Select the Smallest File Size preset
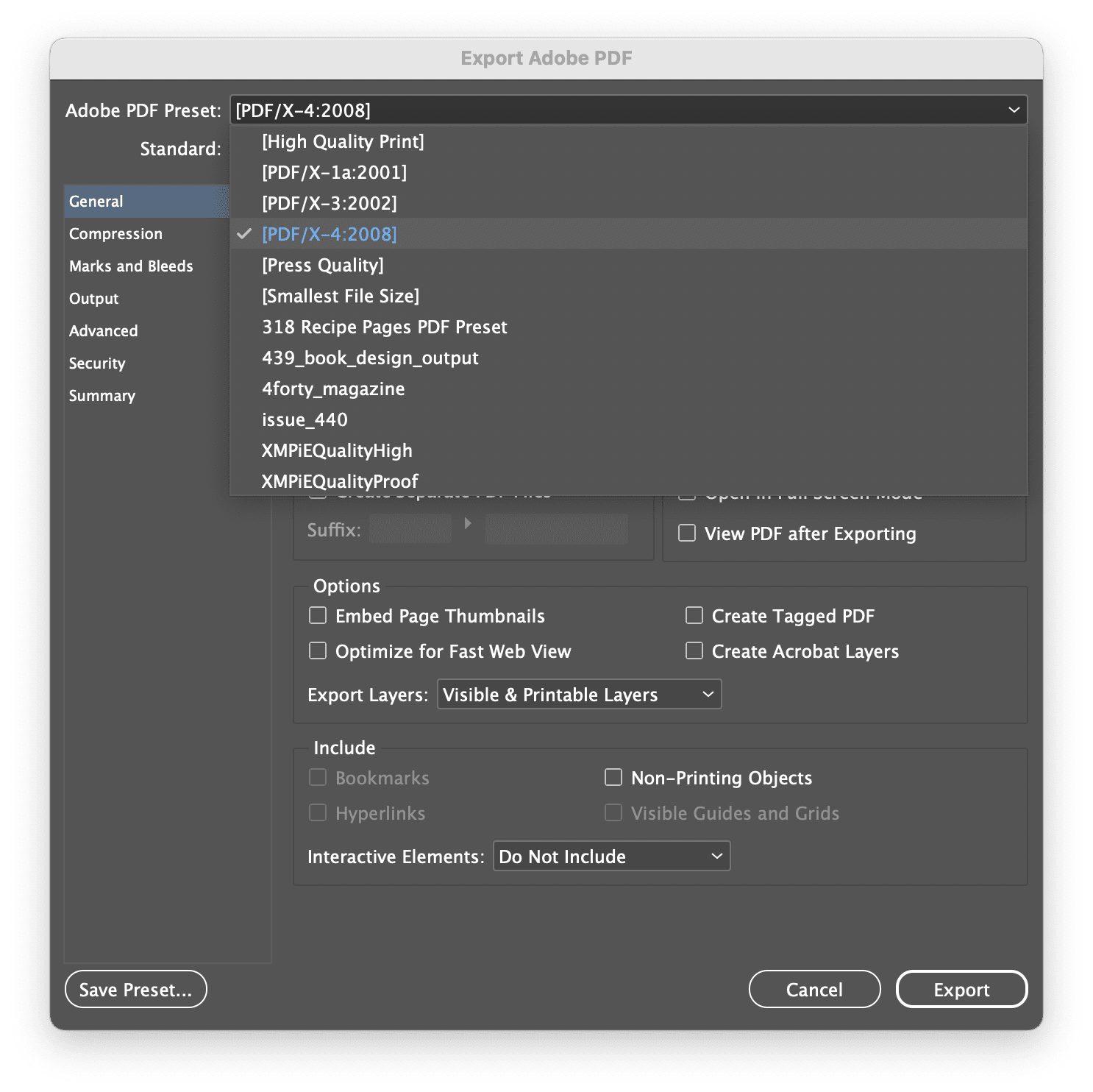Screen dimensions: 1093x1092 pyautogui.click(x=628, y=296)
